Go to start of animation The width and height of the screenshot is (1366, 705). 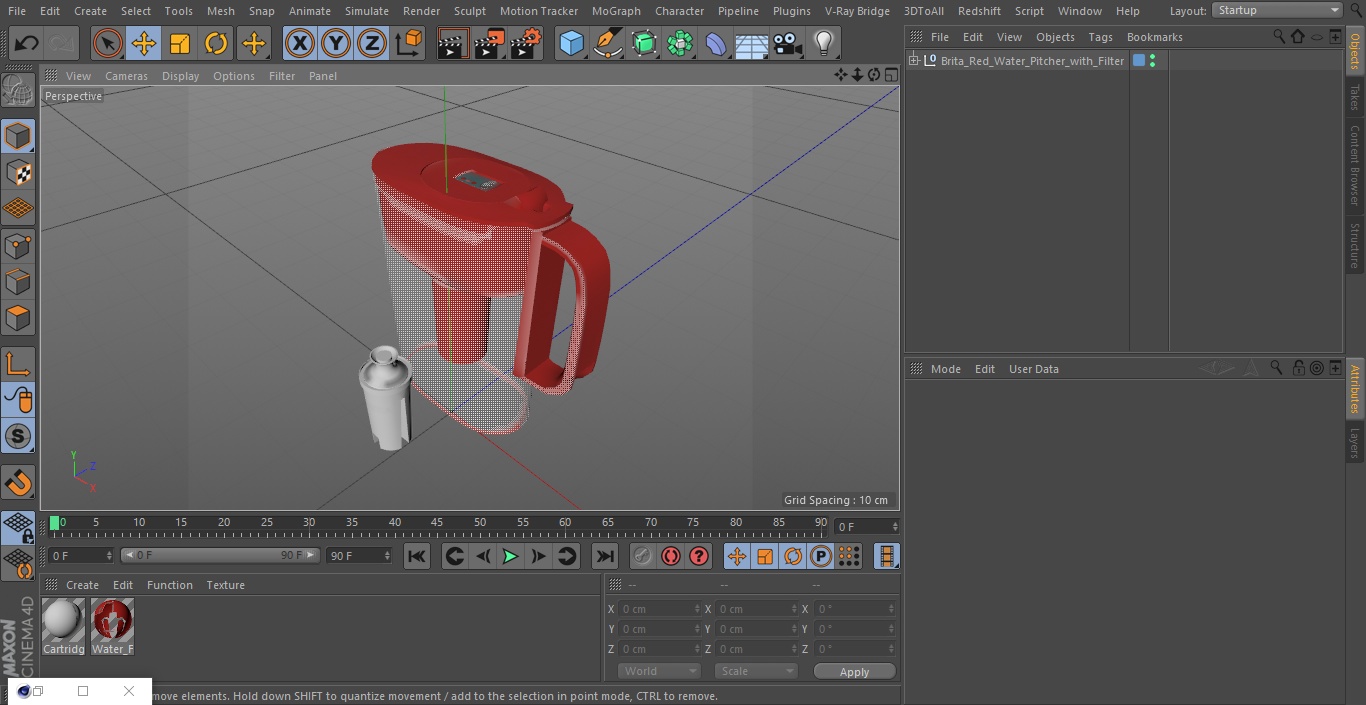[x=417, y=556]
